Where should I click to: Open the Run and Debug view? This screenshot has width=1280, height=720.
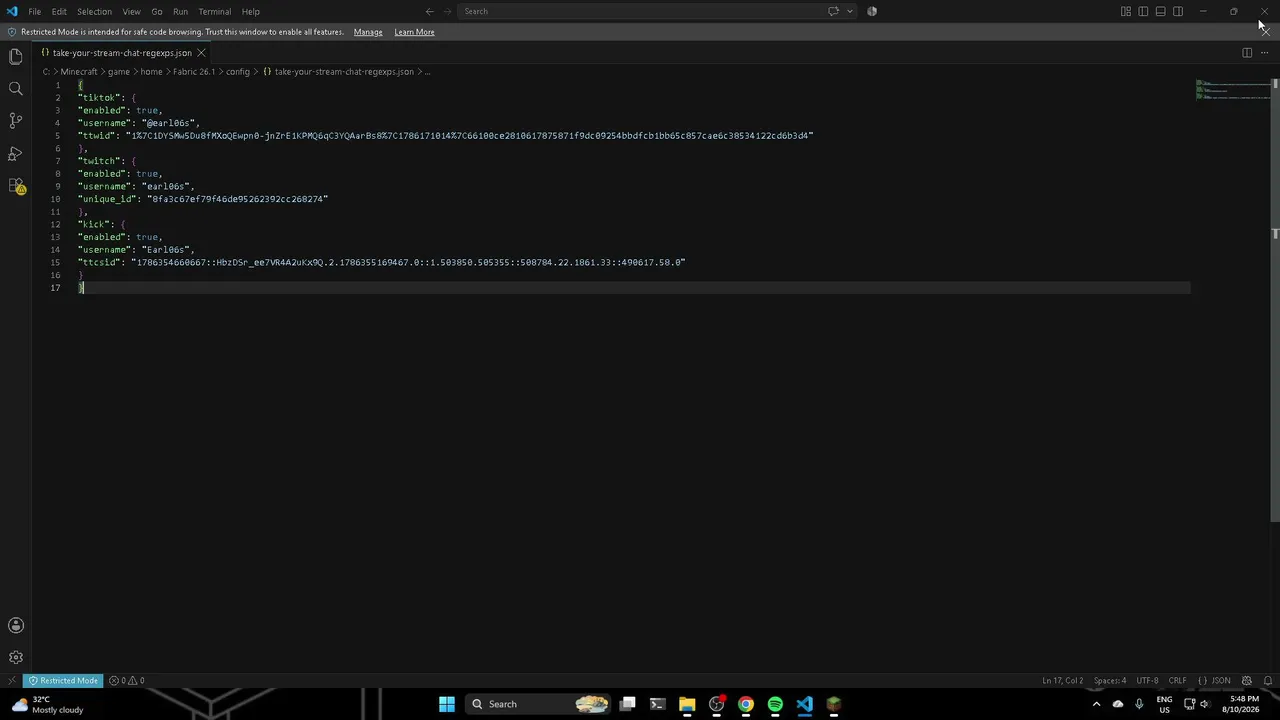pos(16,153)
